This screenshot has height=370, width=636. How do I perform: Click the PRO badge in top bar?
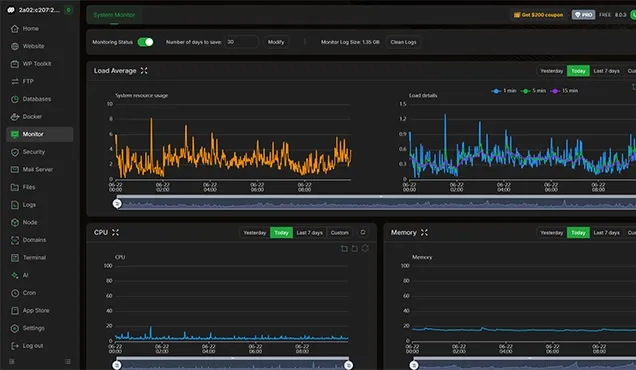tap(583, 15)
